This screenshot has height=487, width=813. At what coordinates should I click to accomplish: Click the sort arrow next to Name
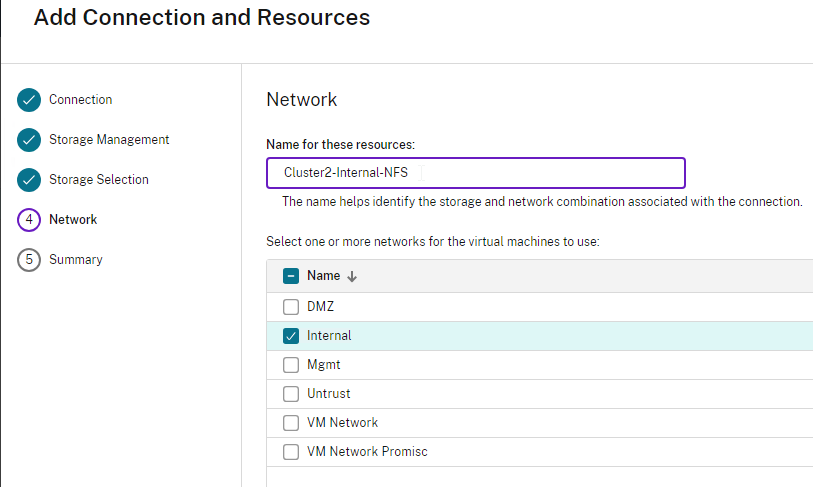(352, 276)
